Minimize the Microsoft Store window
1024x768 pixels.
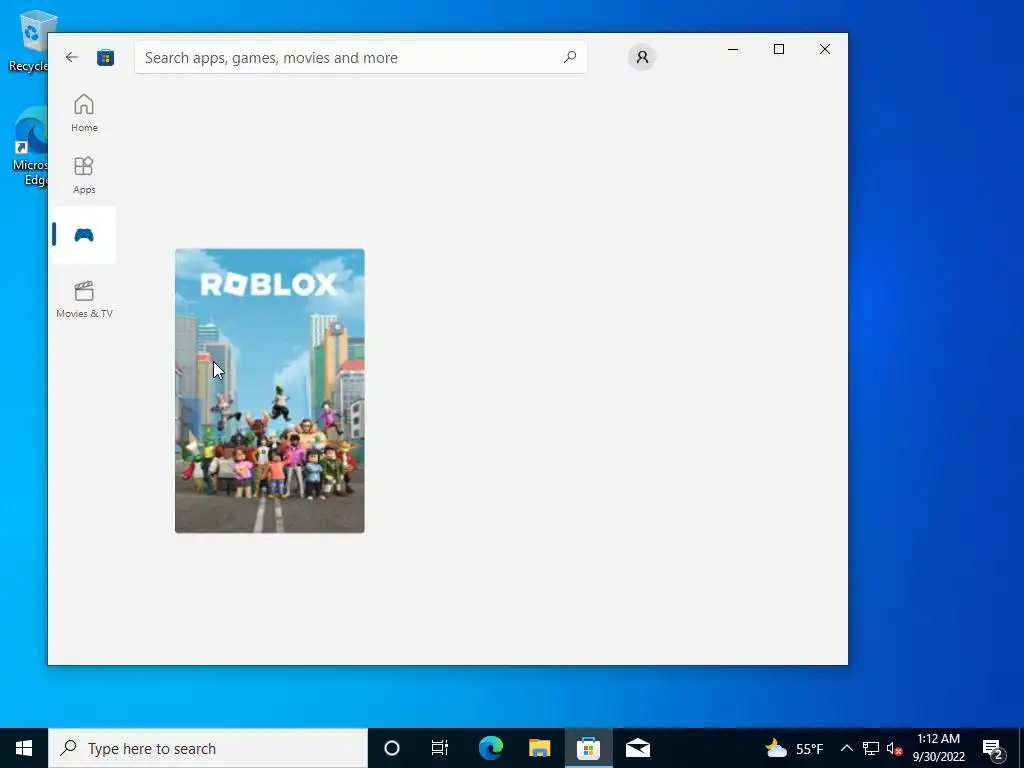point(733,50)
